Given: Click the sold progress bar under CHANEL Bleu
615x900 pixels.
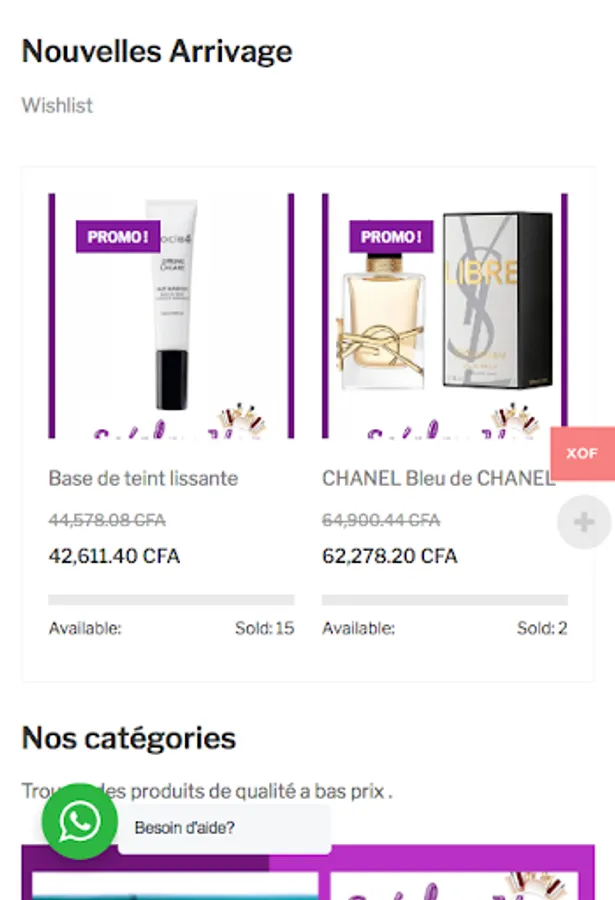Looking at the screenshot, I should click(444, 600).
